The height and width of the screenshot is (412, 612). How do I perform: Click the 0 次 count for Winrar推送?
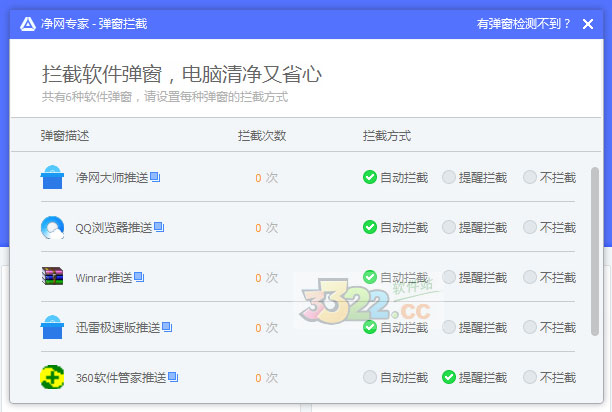[x=267, y=278]
